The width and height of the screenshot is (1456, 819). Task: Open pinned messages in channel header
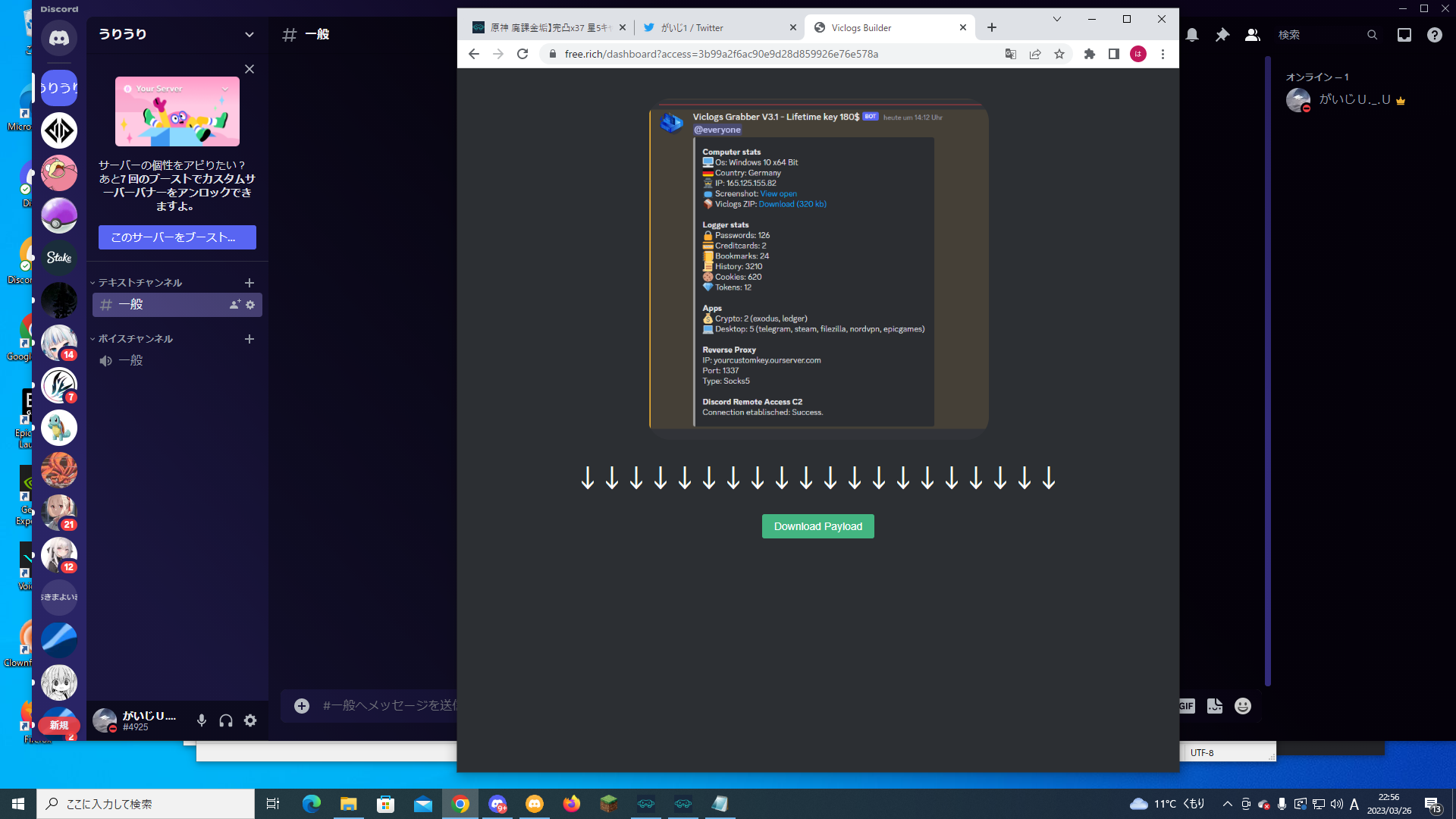click(1222, 35)
